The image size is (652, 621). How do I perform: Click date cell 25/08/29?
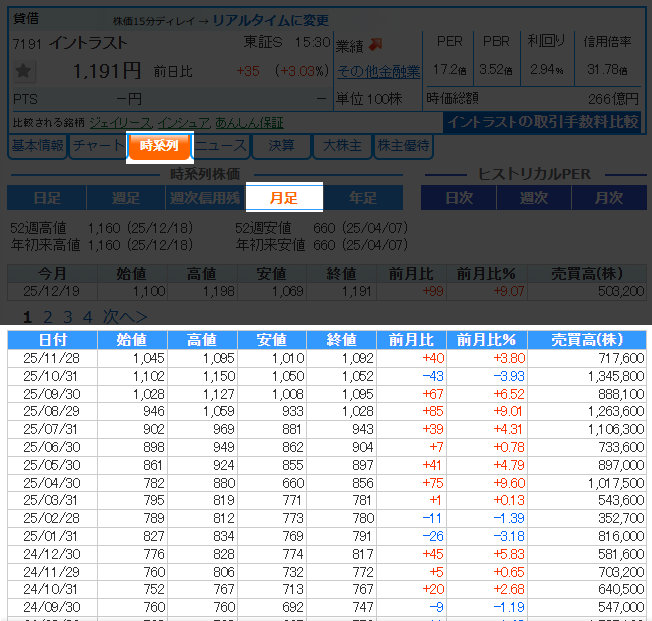pyautogui.click(x=52, y=411)
